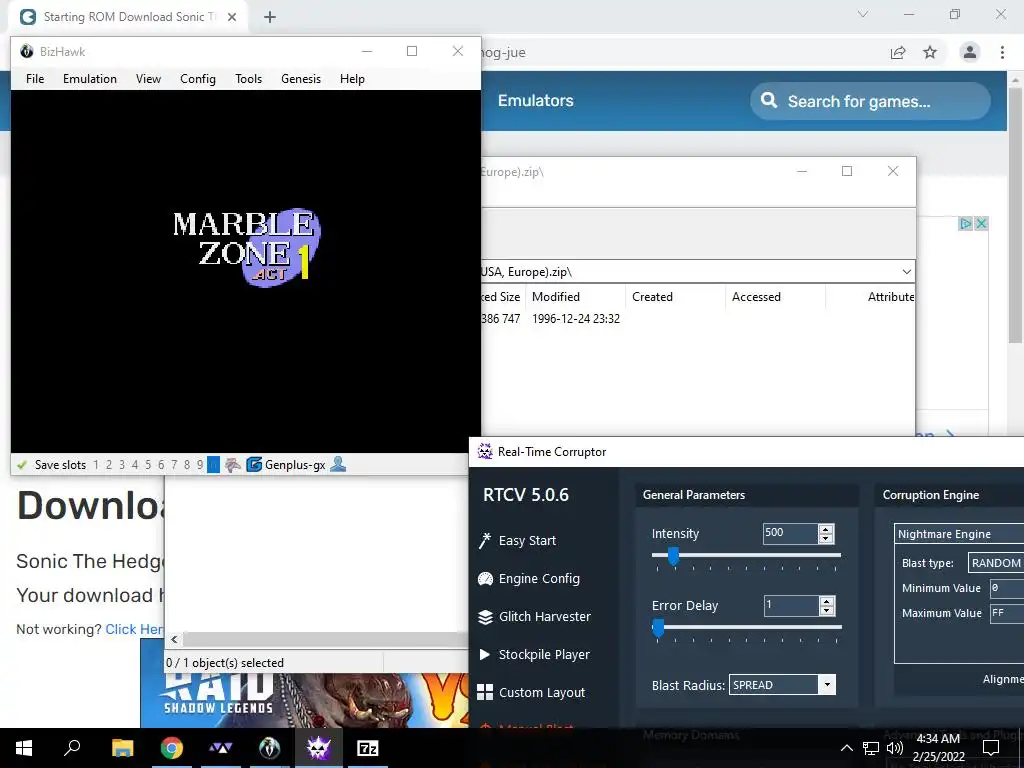Select the highlighted save slot 0
The image size is (1024, 768).
214,465
